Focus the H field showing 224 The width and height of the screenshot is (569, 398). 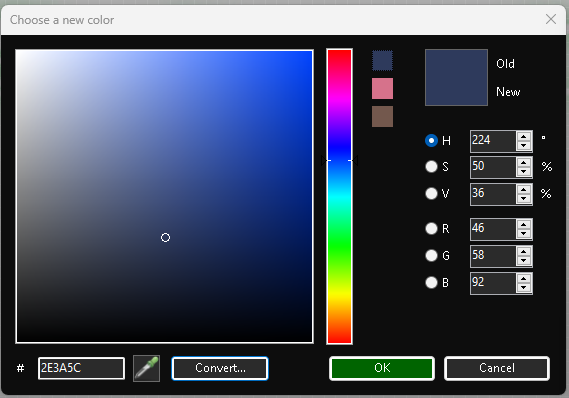493,141
